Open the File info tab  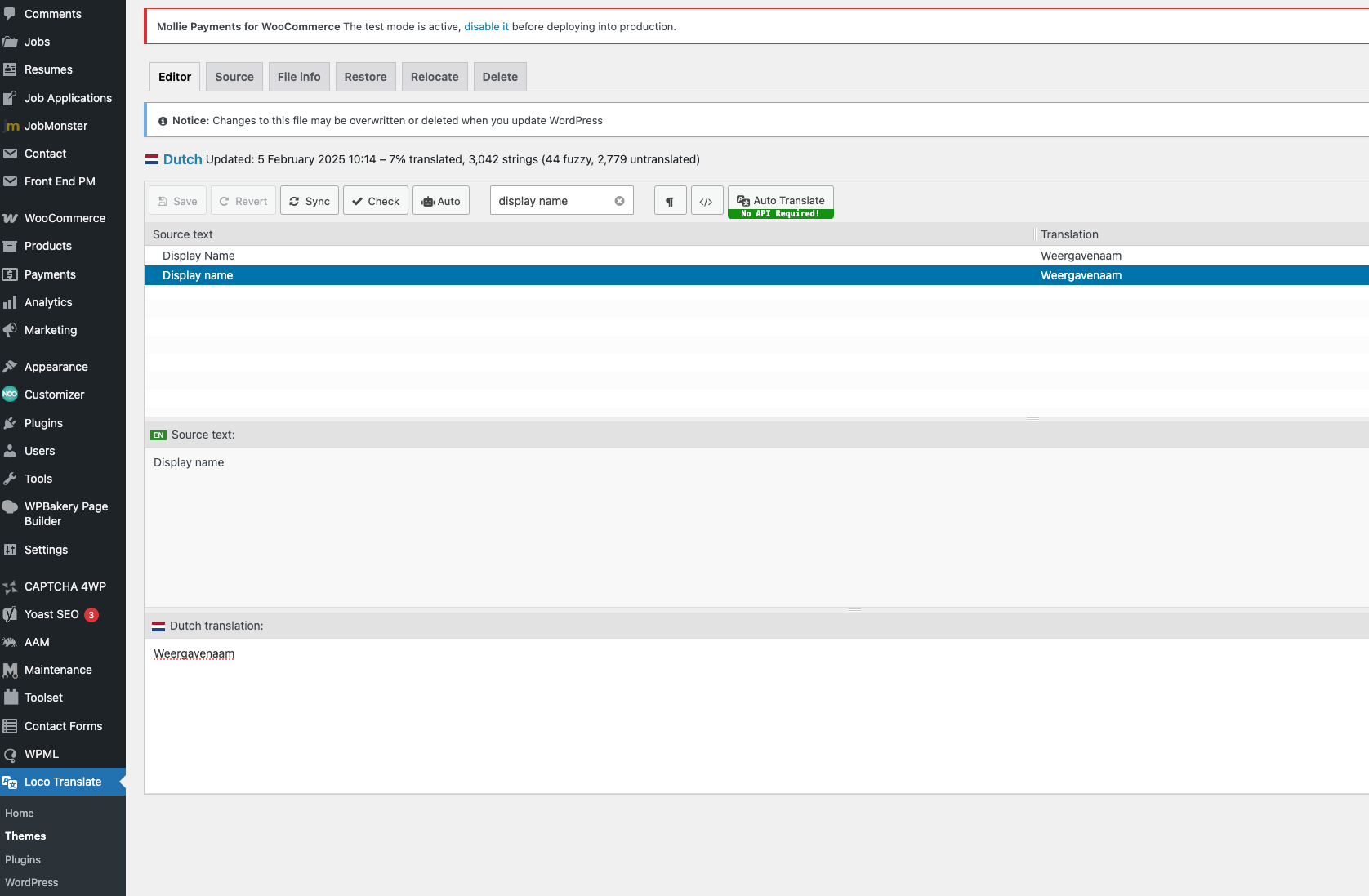pyautogui.click(x=299, y=77)
